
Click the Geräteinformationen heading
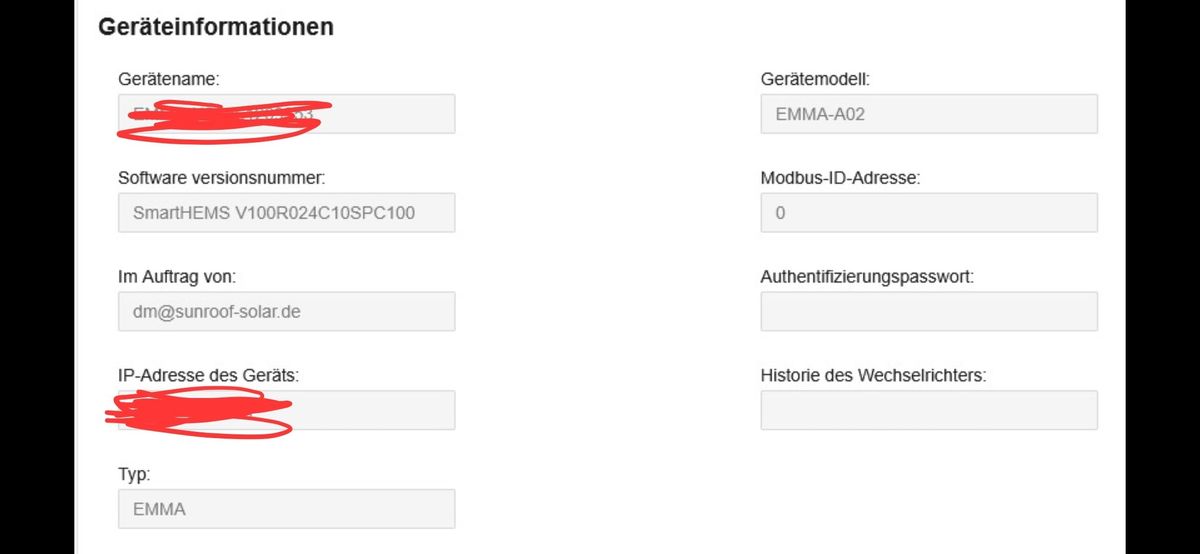(x=215, y=28)
